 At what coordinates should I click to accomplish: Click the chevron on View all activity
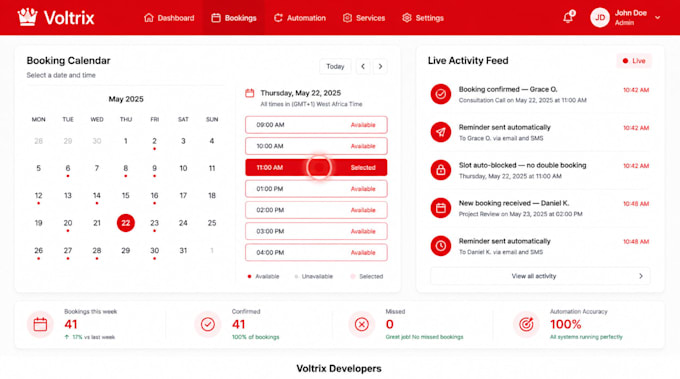(x=641, y=276)
